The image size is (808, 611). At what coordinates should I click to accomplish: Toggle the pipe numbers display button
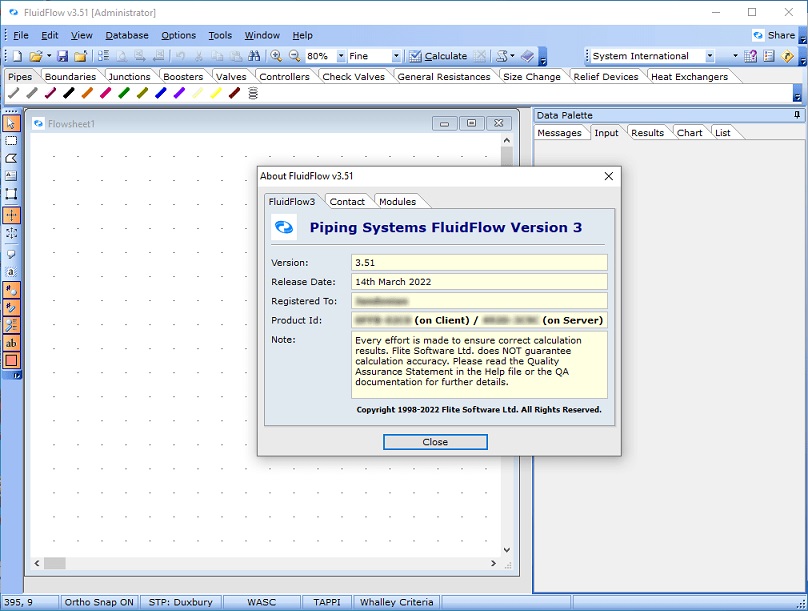click(11, 308)
